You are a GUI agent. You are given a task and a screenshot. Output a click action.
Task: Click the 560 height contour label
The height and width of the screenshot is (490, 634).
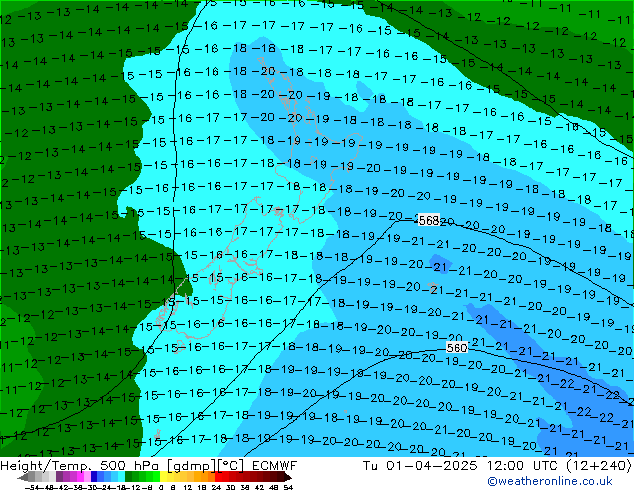point(457,348)
